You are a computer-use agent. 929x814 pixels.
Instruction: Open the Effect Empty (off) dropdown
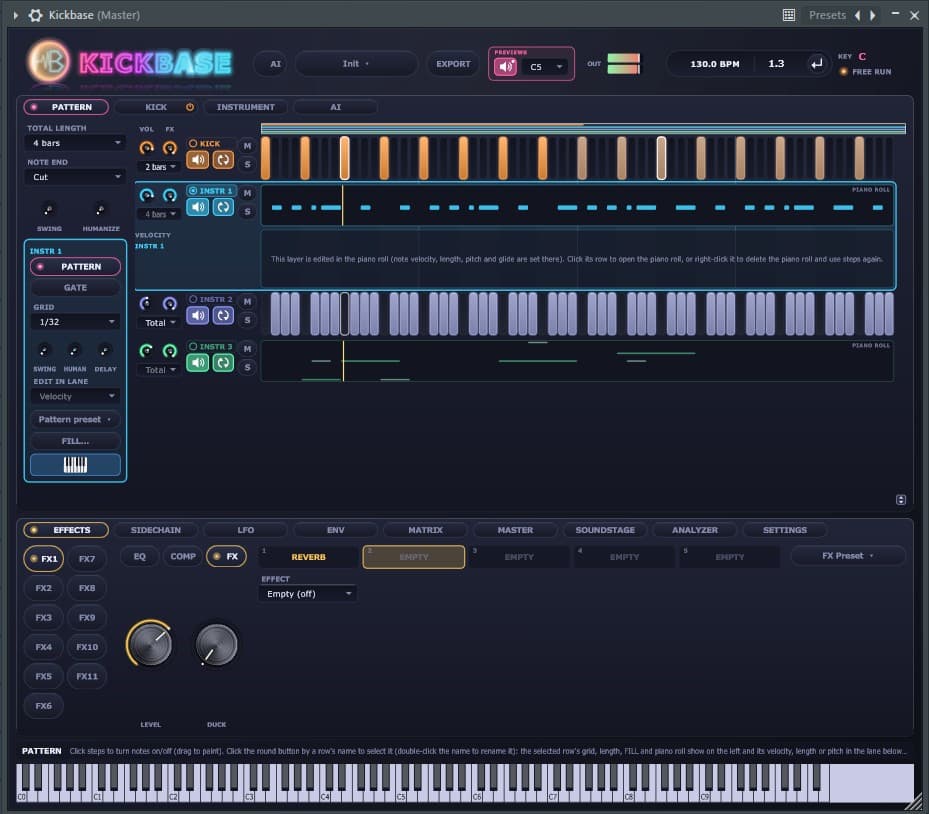point(308,594)
